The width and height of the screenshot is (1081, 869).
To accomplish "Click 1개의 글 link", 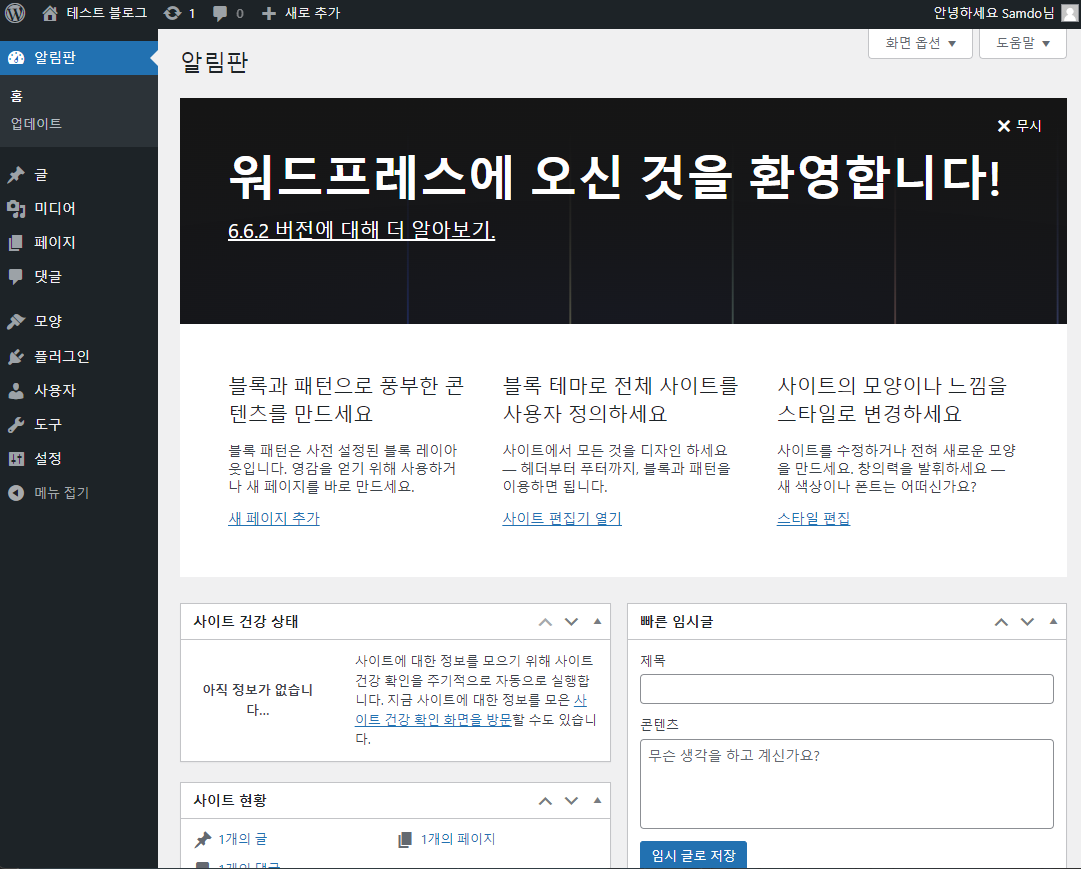I will (243, 839).
